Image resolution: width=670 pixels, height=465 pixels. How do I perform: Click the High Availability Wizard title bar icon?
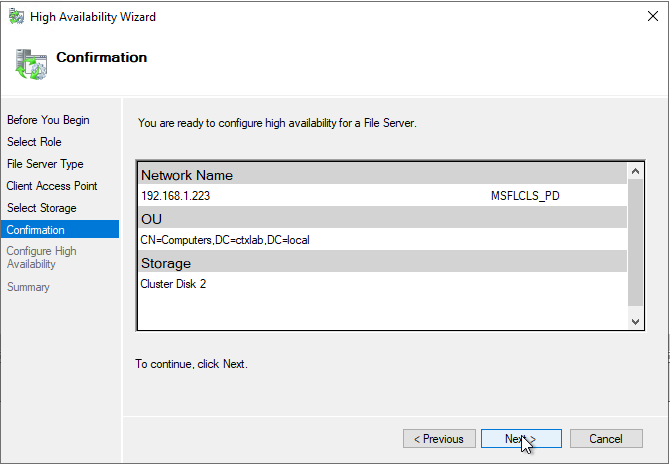16,17
